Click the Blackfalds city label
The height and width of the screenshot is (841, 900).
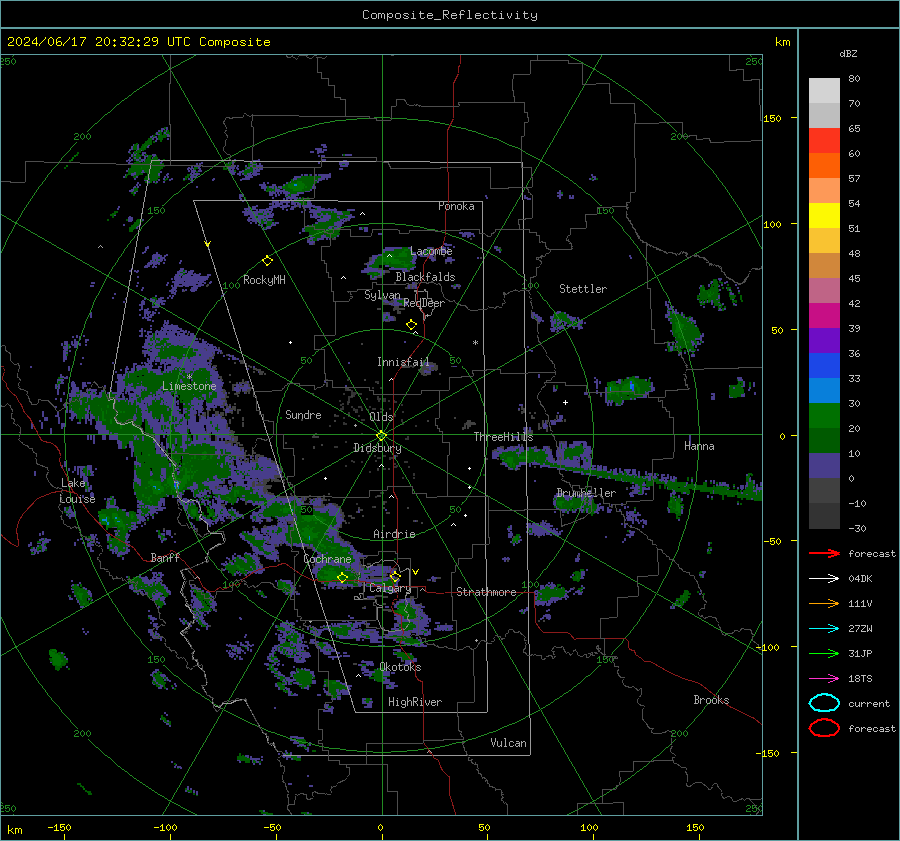[x=425, y=277]
